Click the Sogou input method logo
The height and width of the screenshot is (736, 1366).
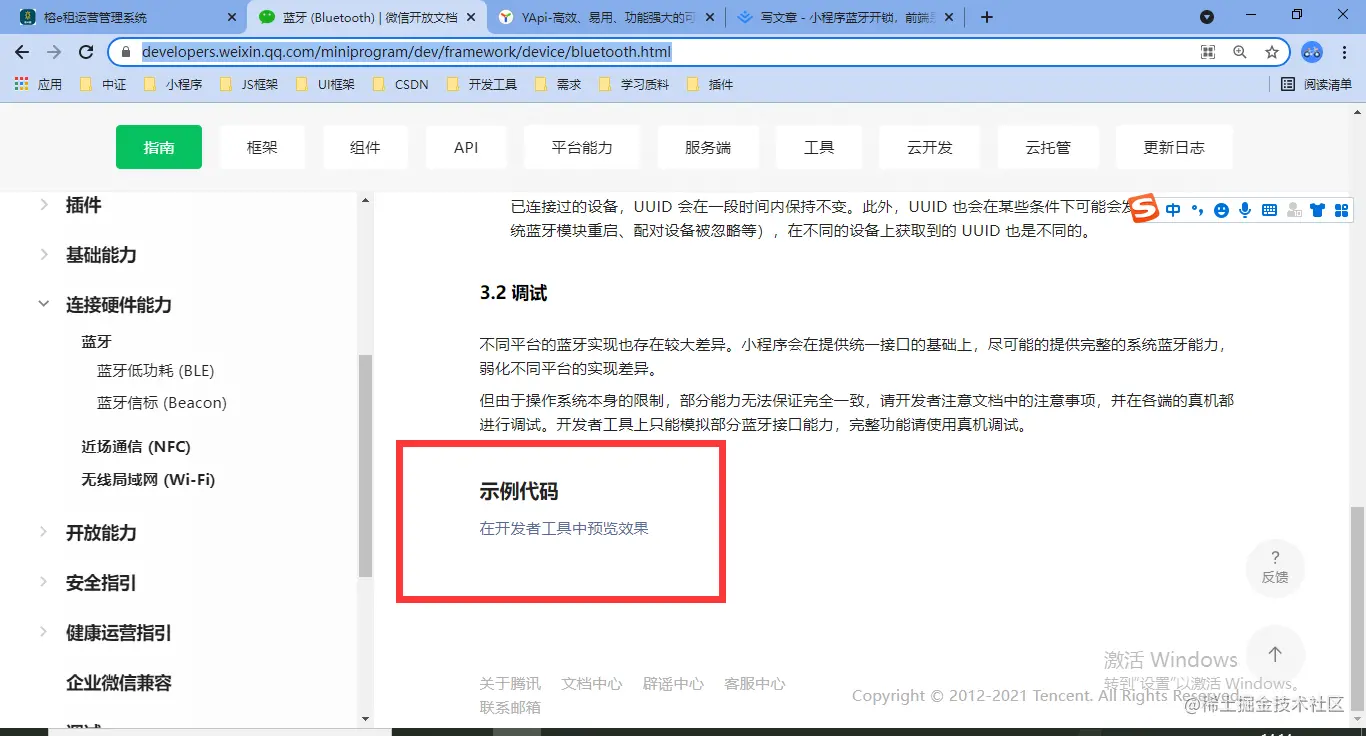point(1145,208)
